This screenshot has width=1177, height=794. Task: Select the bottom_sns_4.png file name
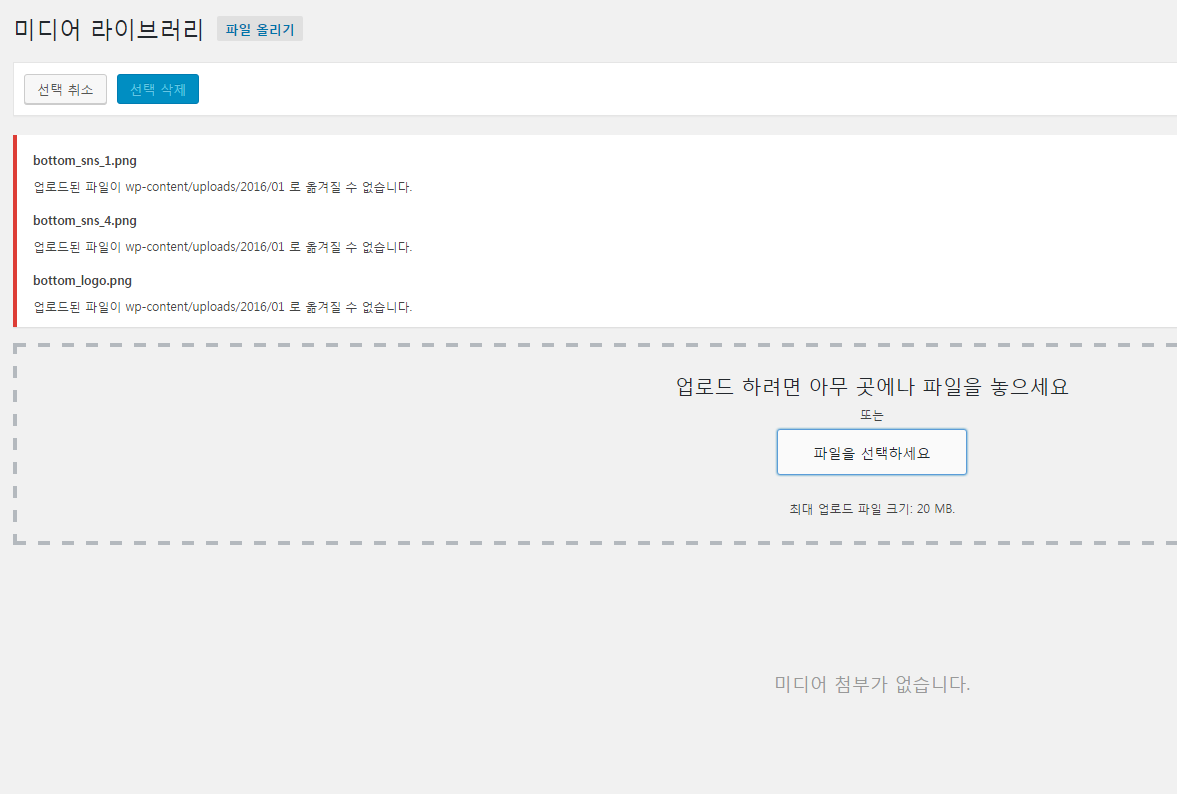click(x=85, y=220)
